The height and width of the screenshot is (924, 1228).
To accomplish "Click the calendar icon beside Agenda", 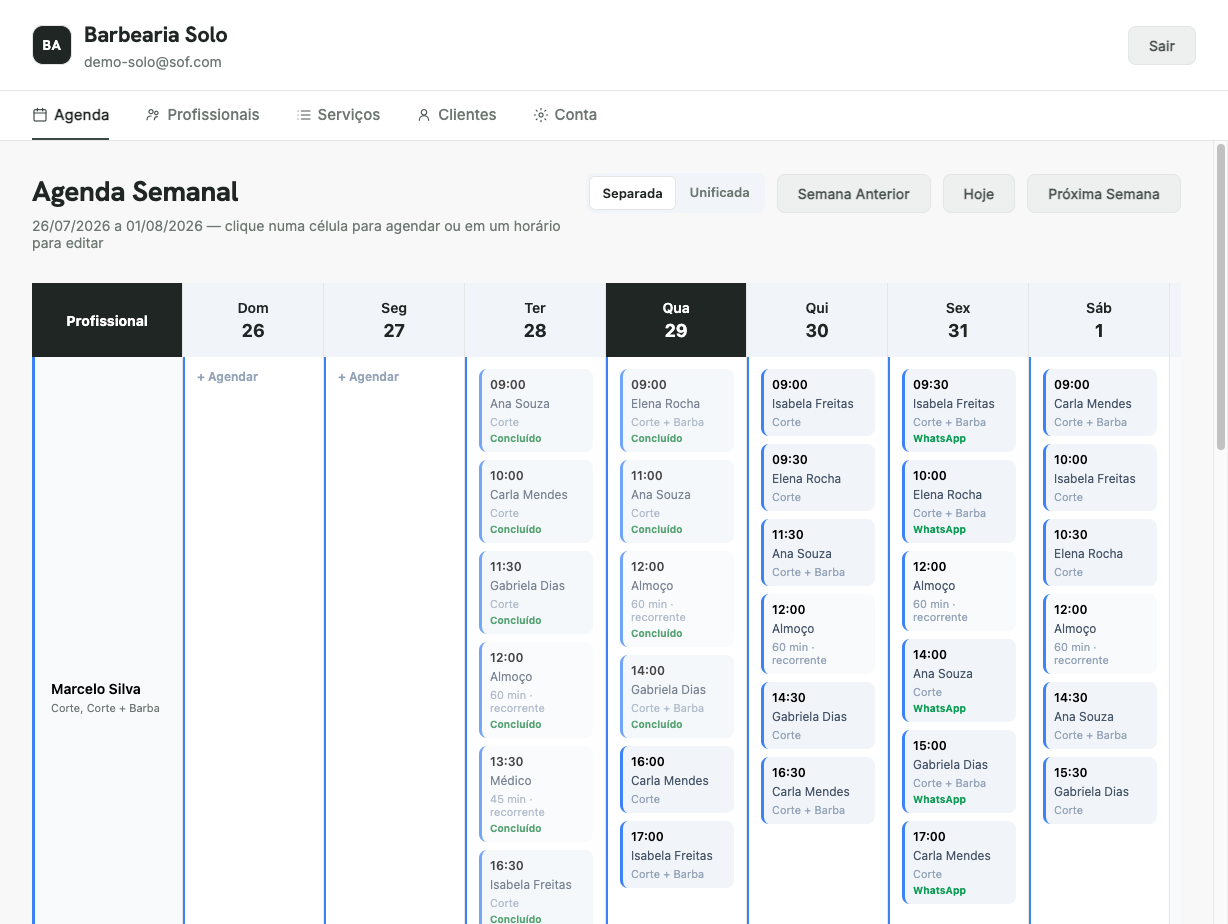I will [40, 115].
